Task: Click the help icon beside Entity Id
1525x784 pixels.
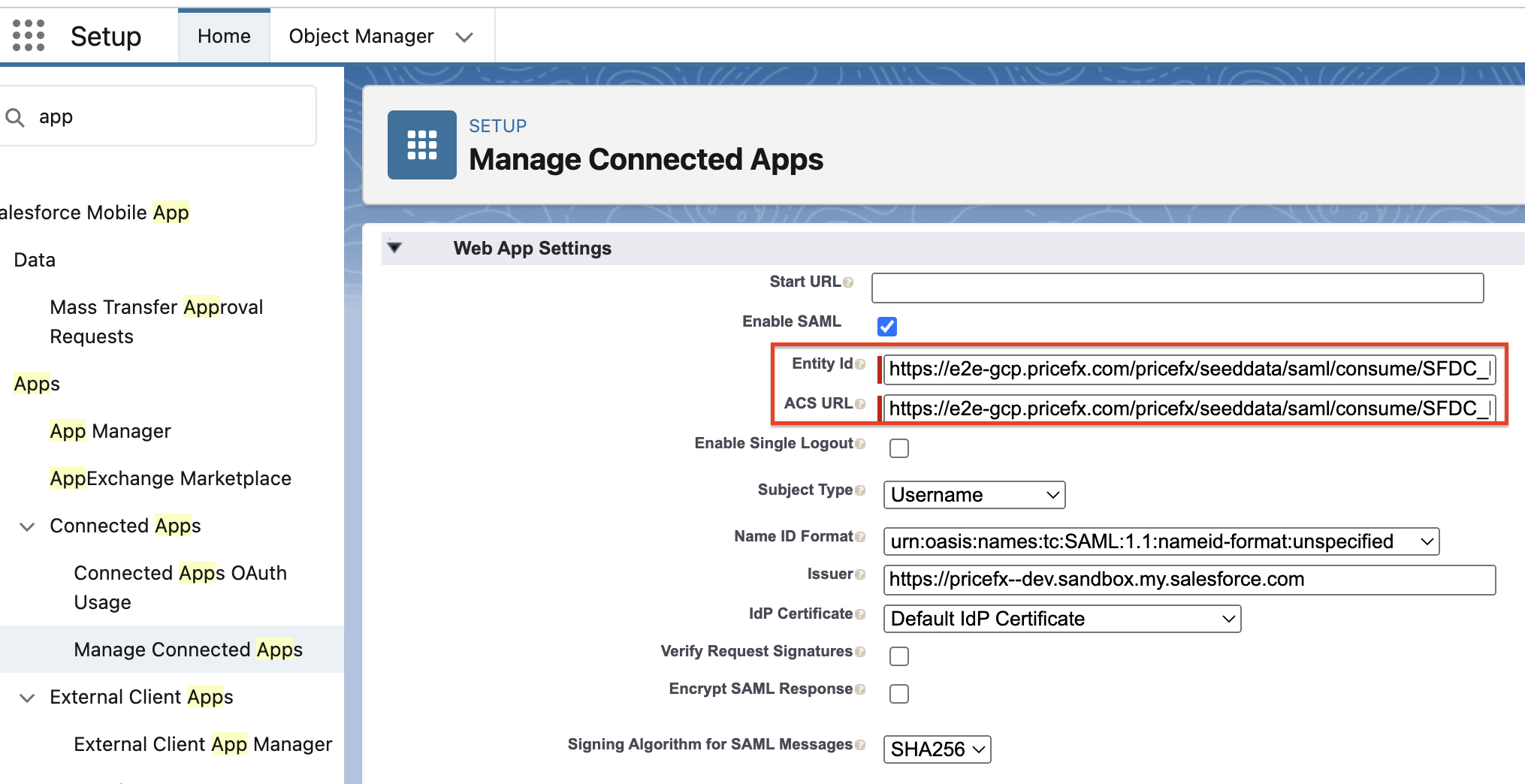Action: coord(860,364)
